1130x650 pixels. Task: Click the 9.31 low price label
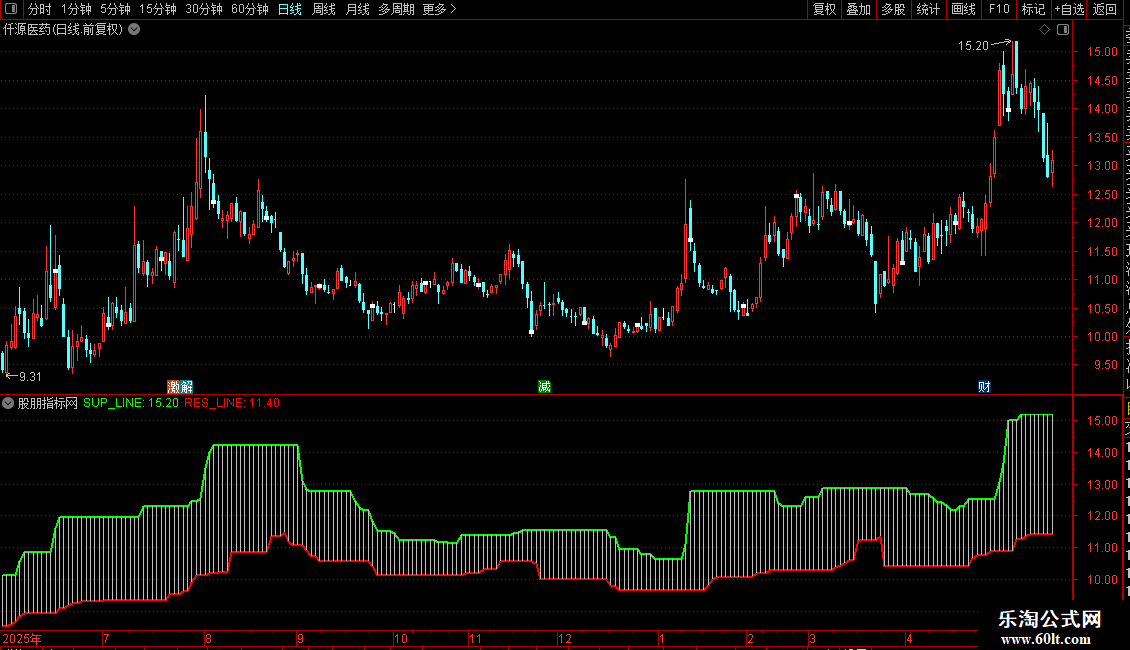click(x=30, y=377)
